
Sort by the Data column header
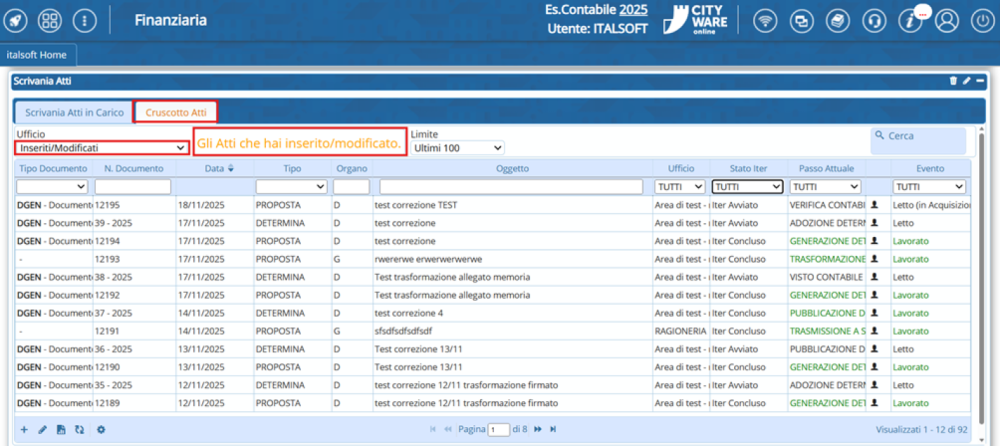coord(214,168)
